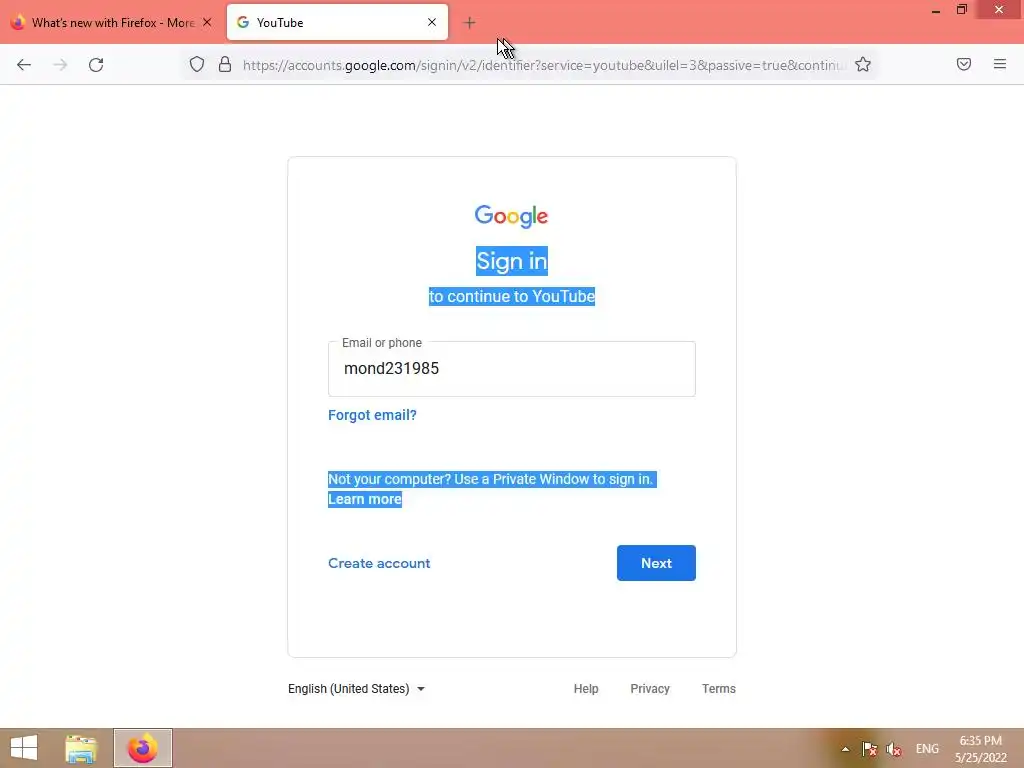Image resolution: width=1024 pixels, height=768 pixels.
Task: Open the Learn more link
Action: pyautogui.click(x=364, y=499)
